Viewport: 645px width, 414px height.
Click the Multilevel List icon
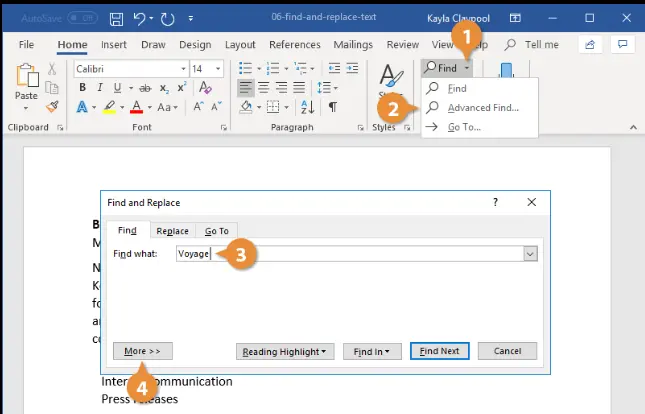click(300, 68)
